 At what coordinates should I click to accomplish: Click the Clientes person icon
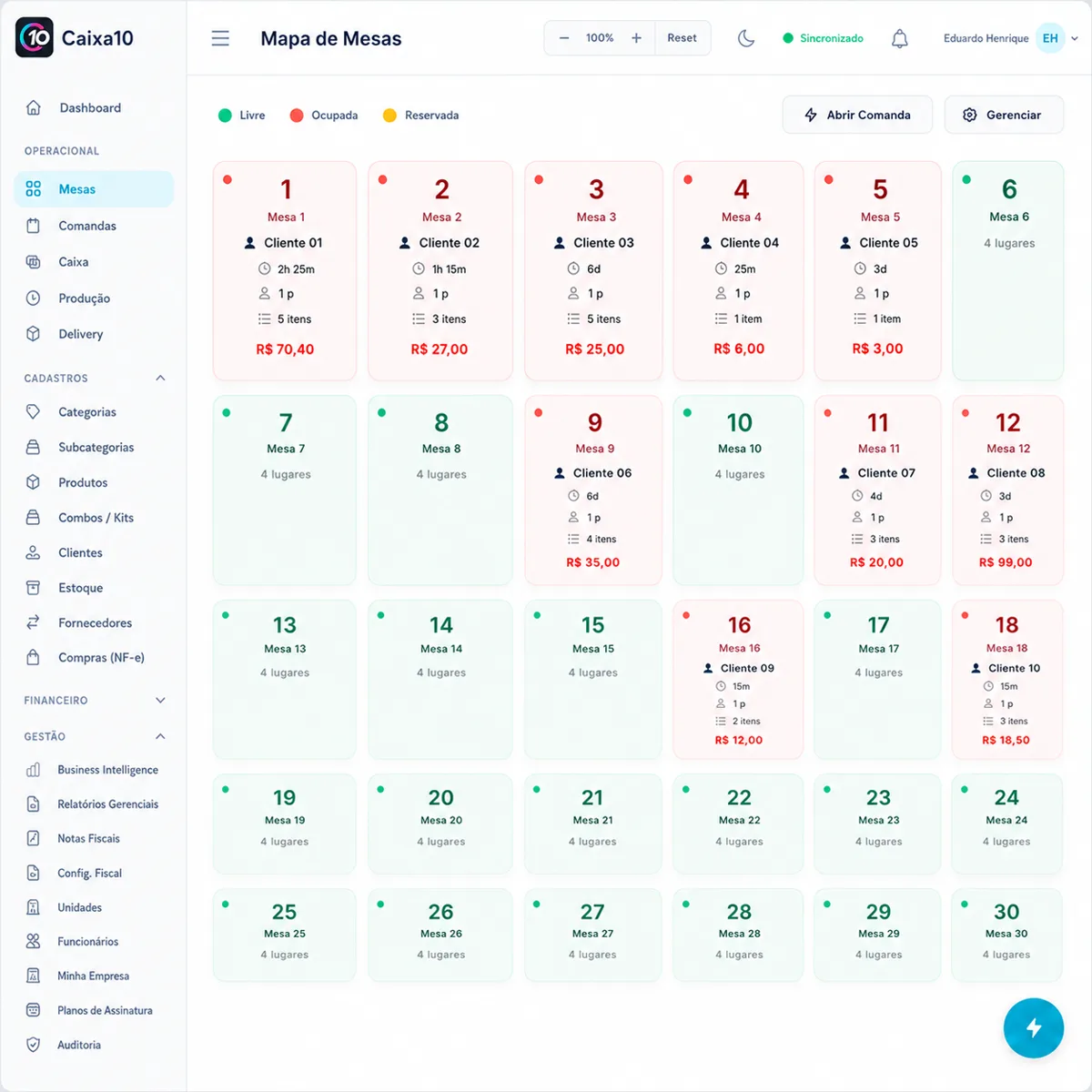[34, 552]
